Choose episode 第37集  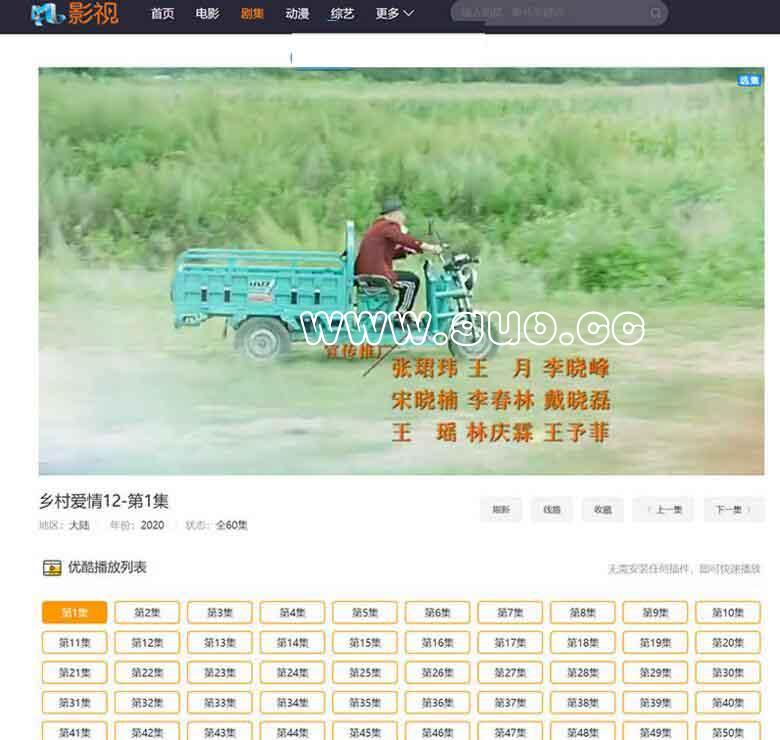click(x=510, y=703)
